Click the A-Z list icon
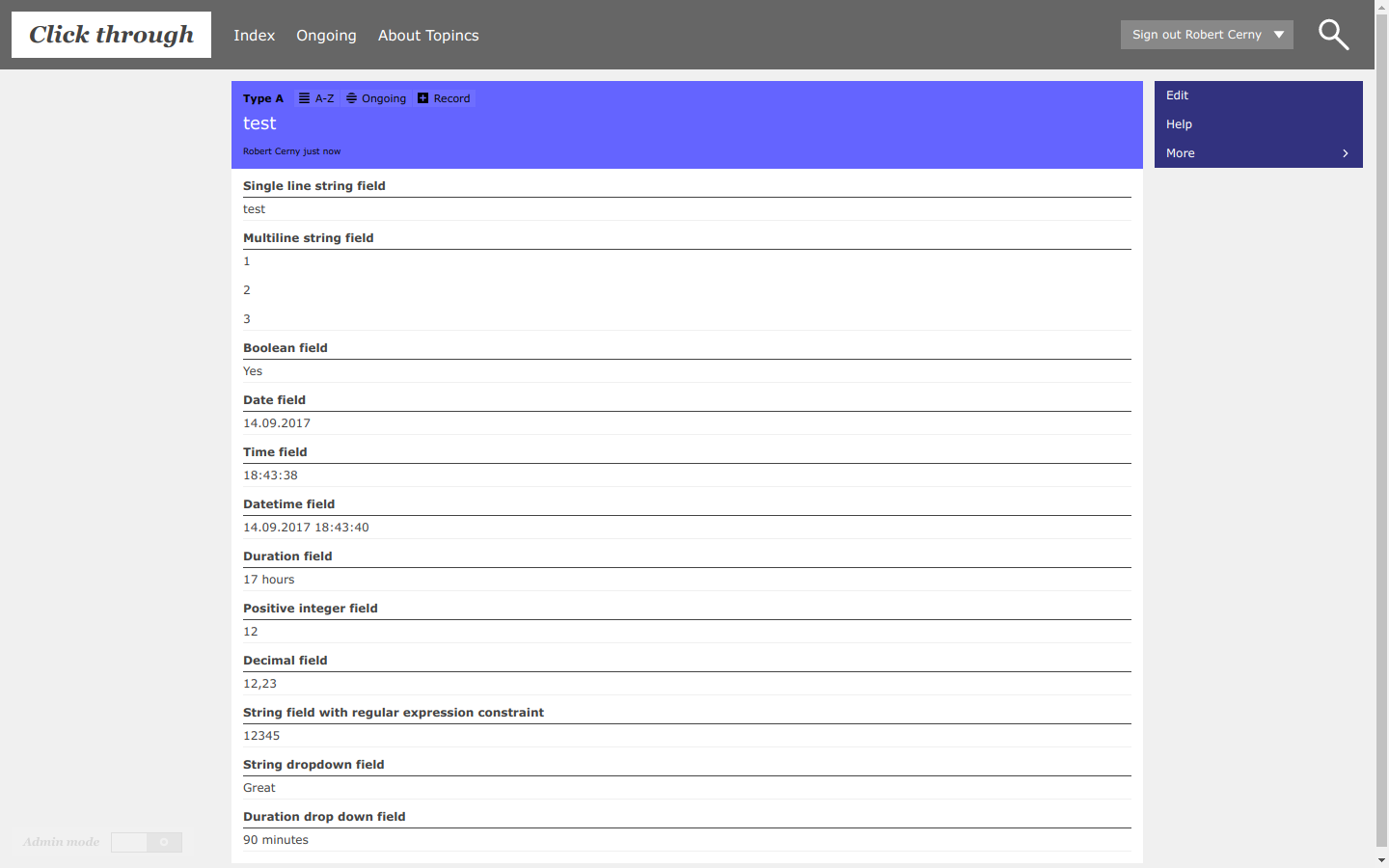Viewport: 1389px width, 868px height. click(304, 98)
